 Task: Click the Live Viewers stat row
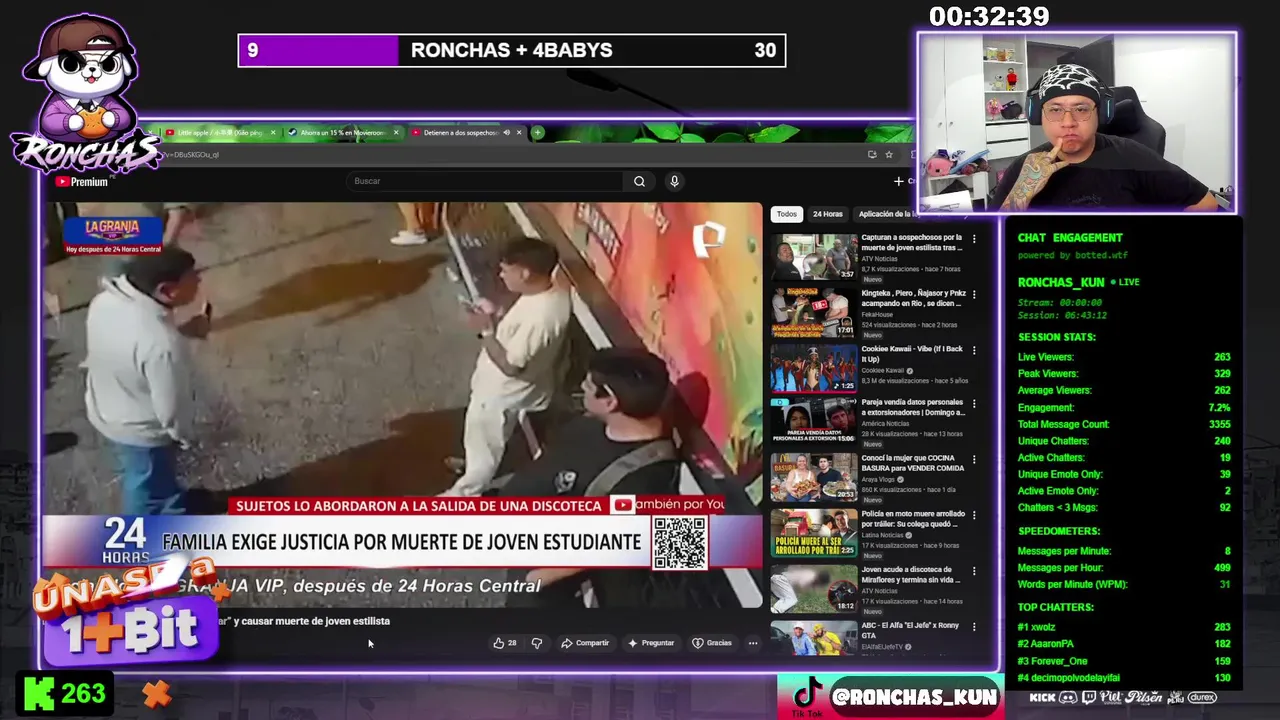point(1124,357)
